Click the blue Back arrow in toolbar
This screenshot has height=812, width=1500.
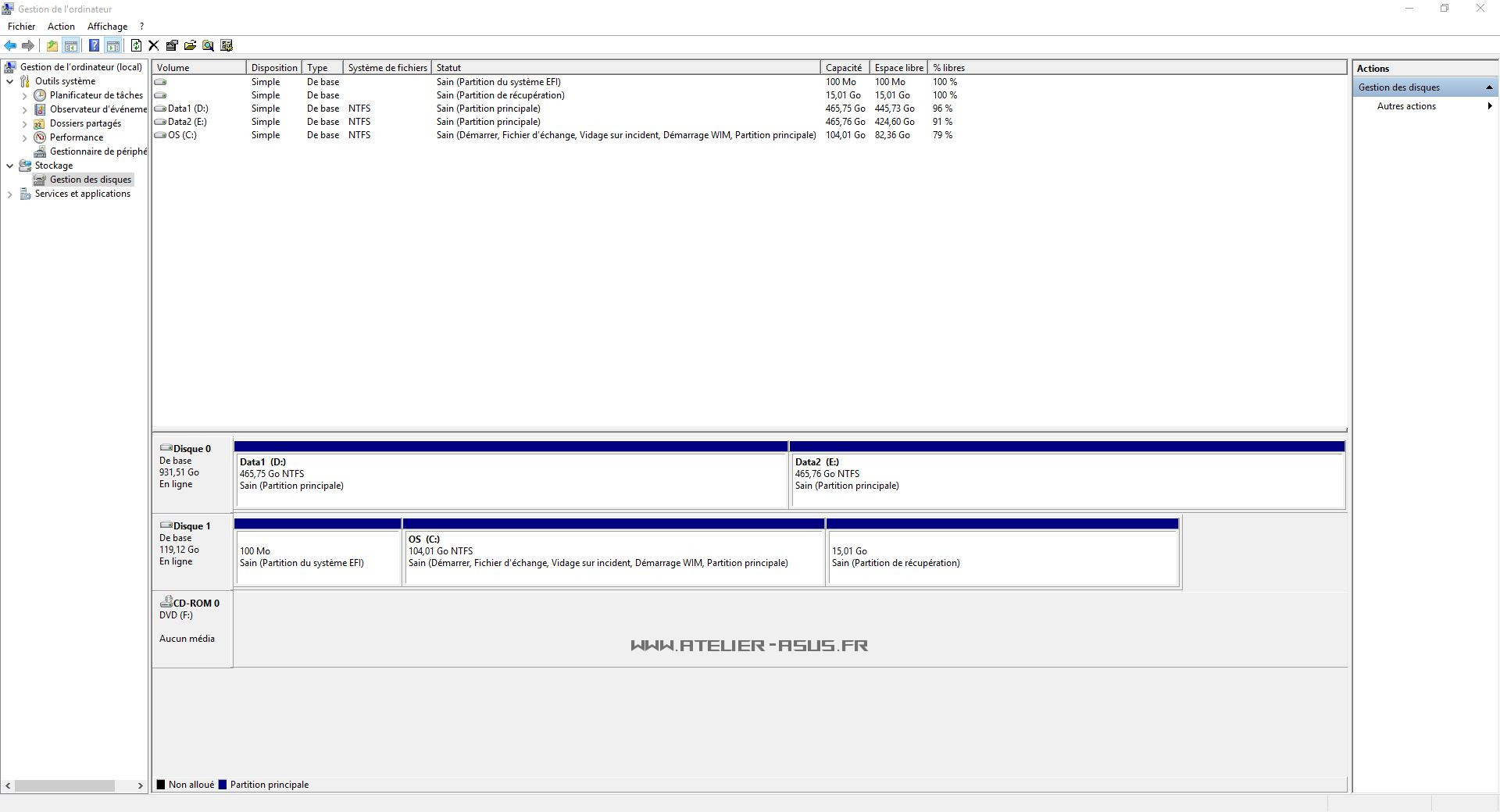[10, 45]
